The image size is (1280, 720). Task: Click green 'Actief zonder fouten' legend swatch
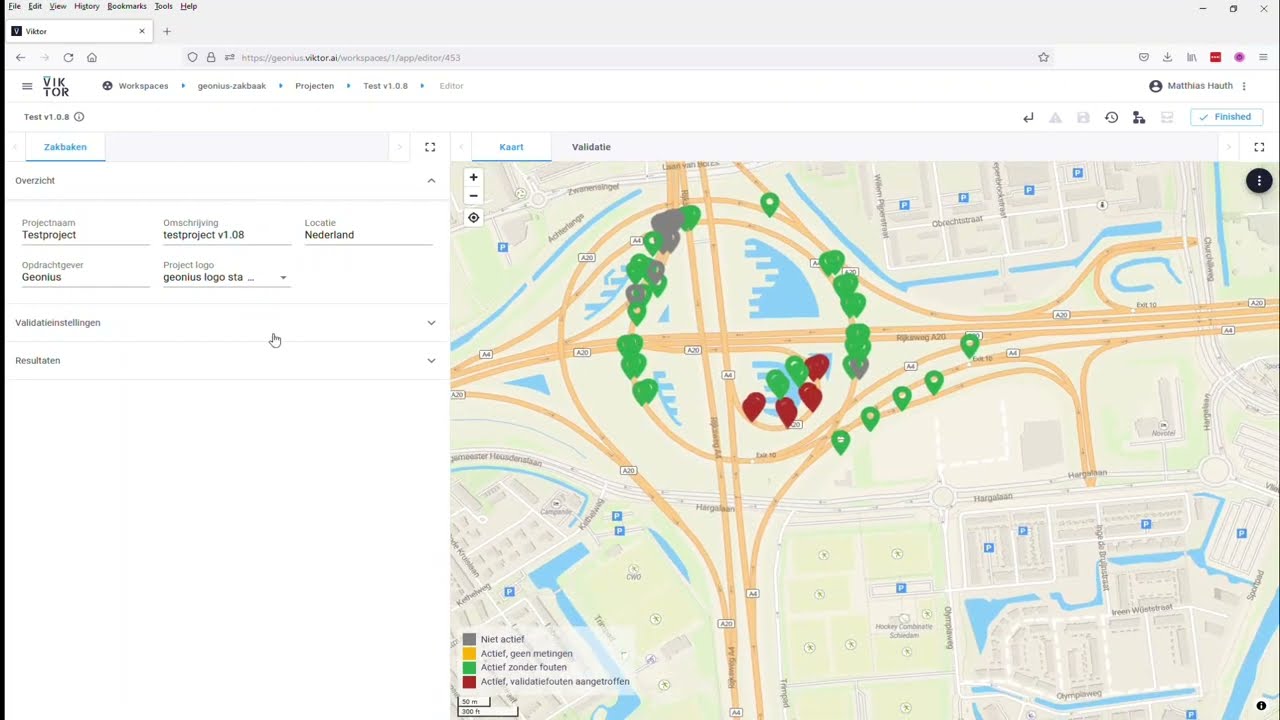(x=469, y=667)
